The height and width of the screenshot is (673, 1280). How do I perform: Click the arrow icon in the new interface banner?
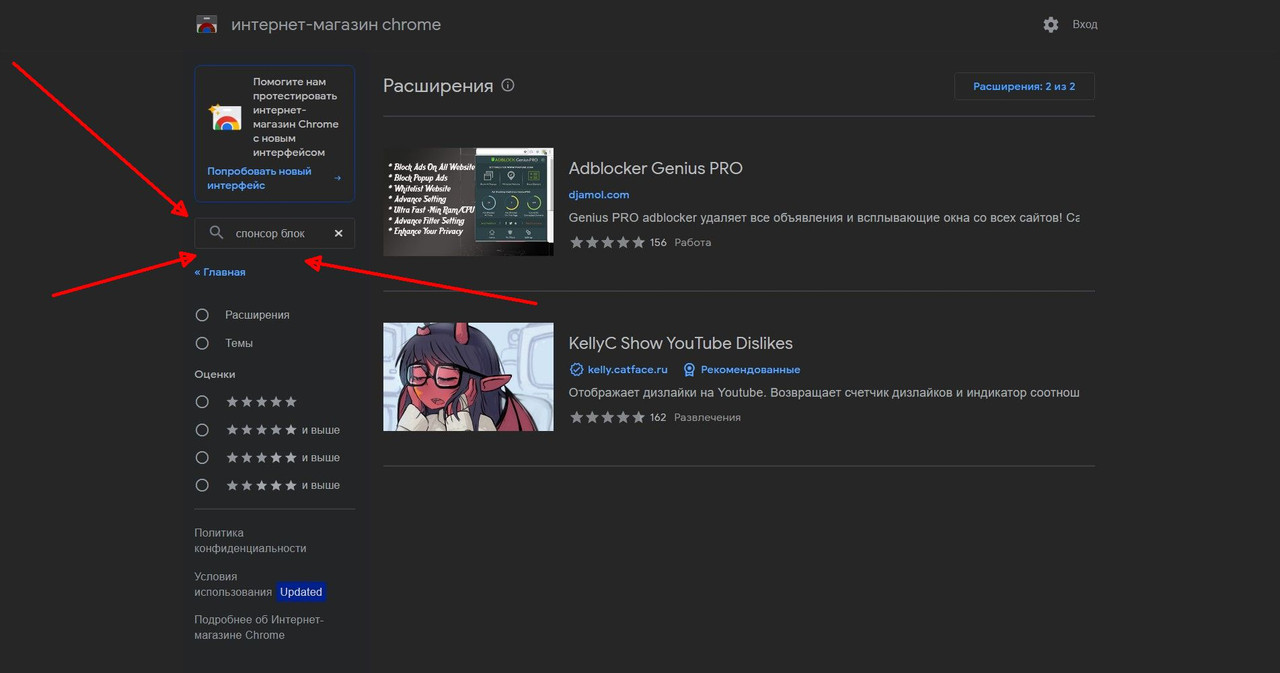click(x=337, y=178)
